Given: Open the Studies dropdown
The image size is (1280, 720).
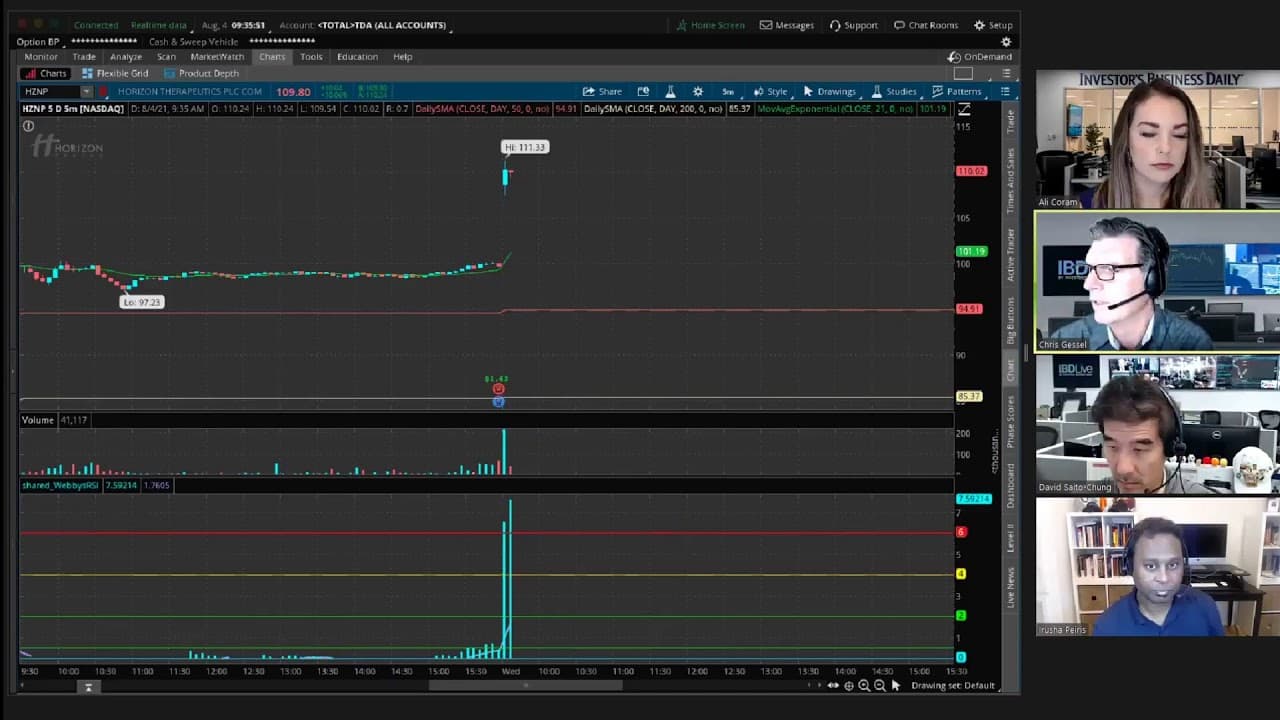Looking at the screenshot, I should [893, 91].
